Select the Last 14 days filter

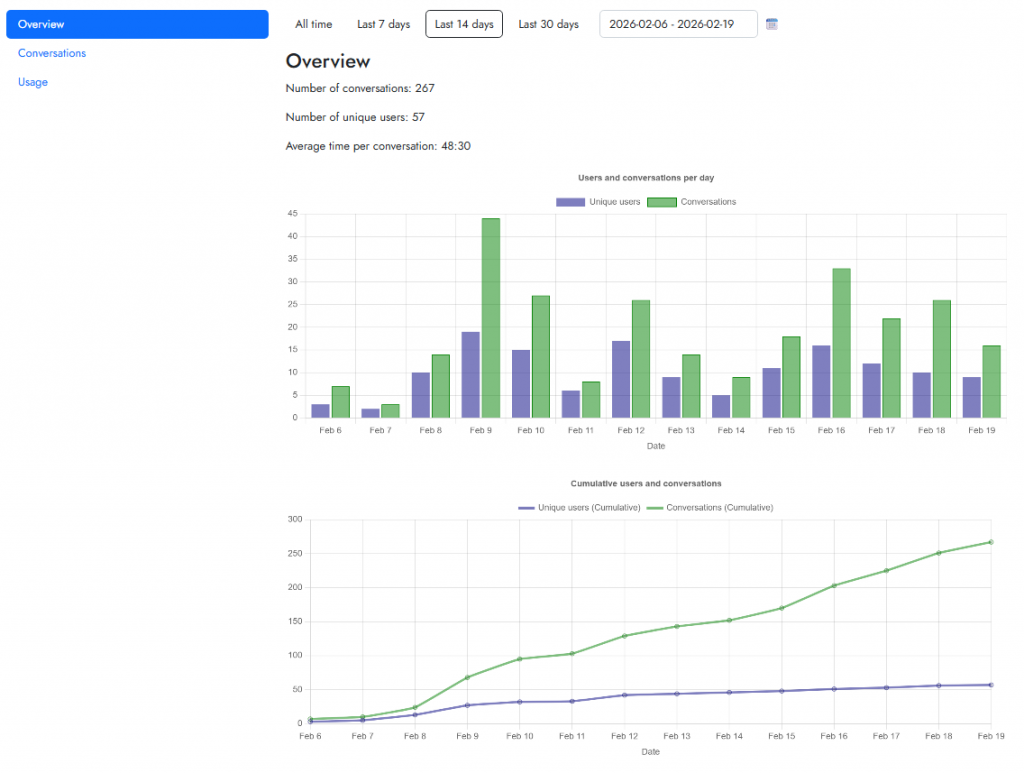pyautogui.click(x=464, y=24)
